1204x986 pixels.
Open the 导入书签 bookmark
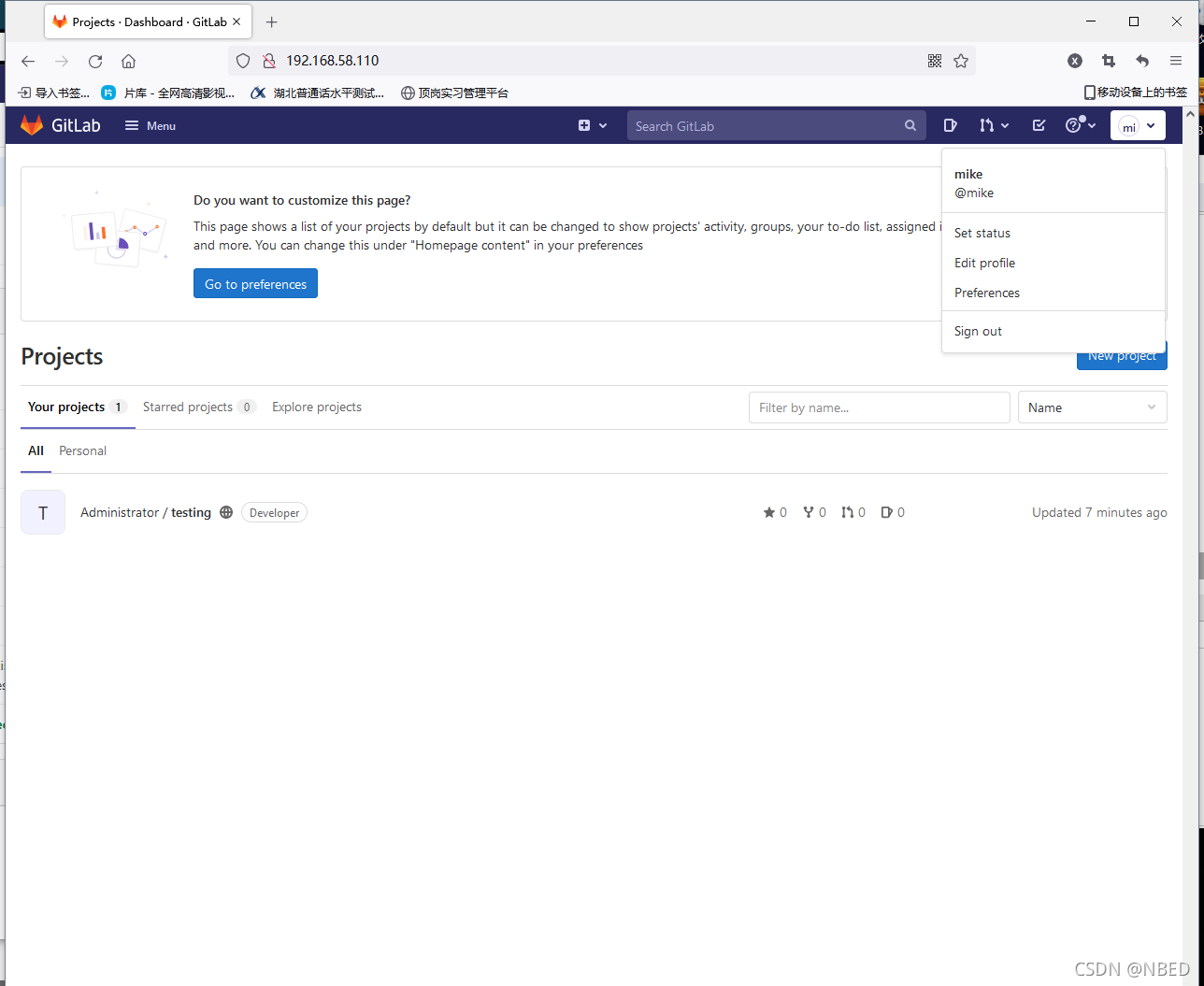(54, 93)
